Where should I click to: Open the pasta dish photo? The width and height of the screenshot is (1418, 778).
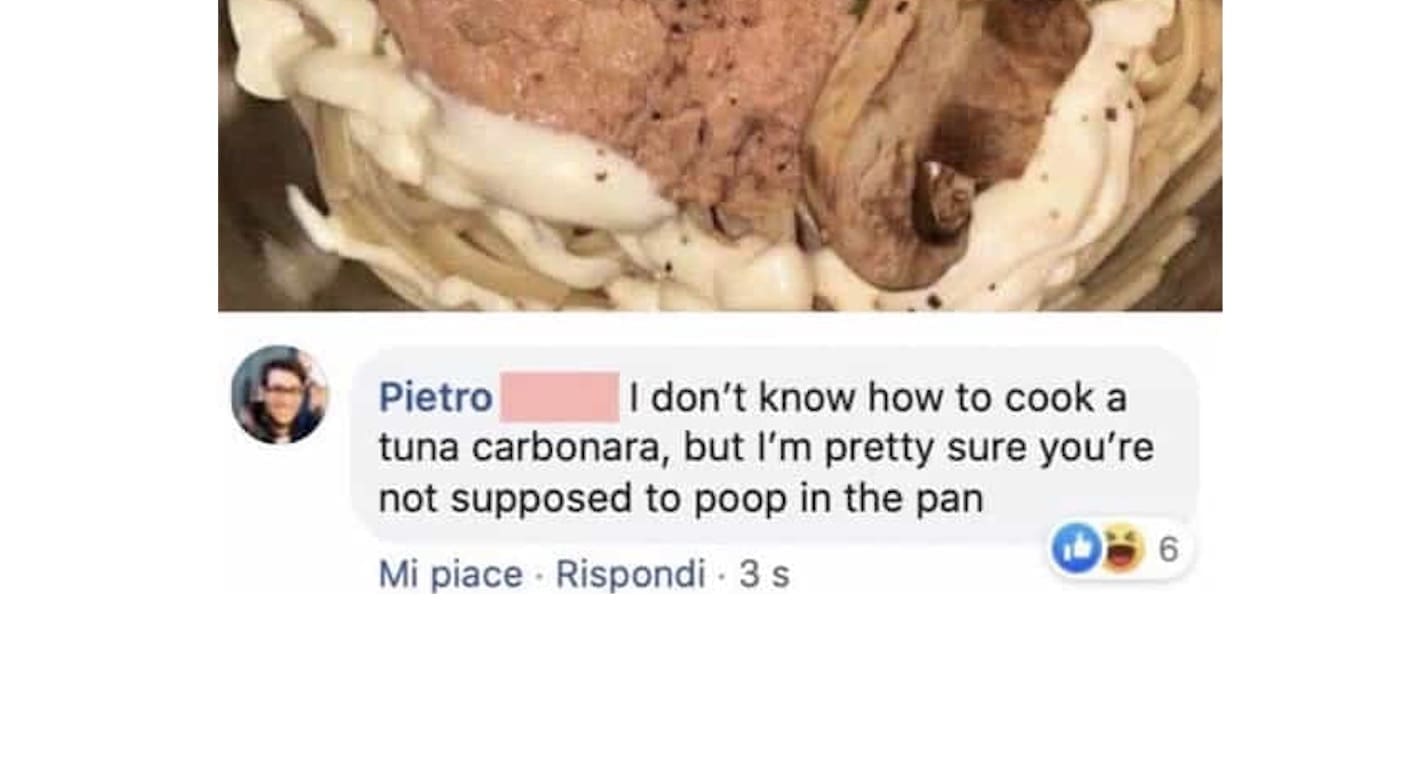[x=720, y=155]
